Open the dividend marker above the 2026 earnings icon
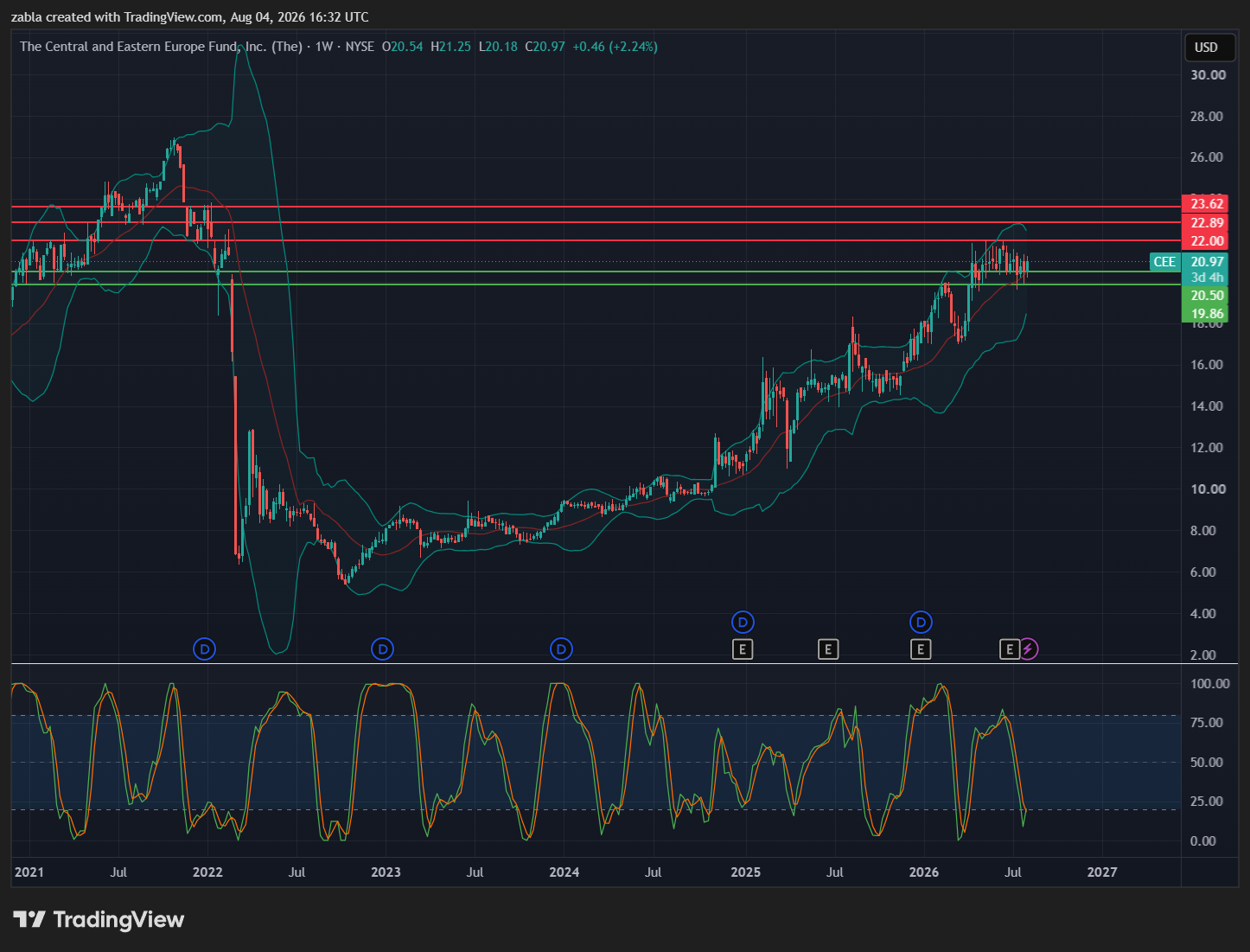 point(921,622)
